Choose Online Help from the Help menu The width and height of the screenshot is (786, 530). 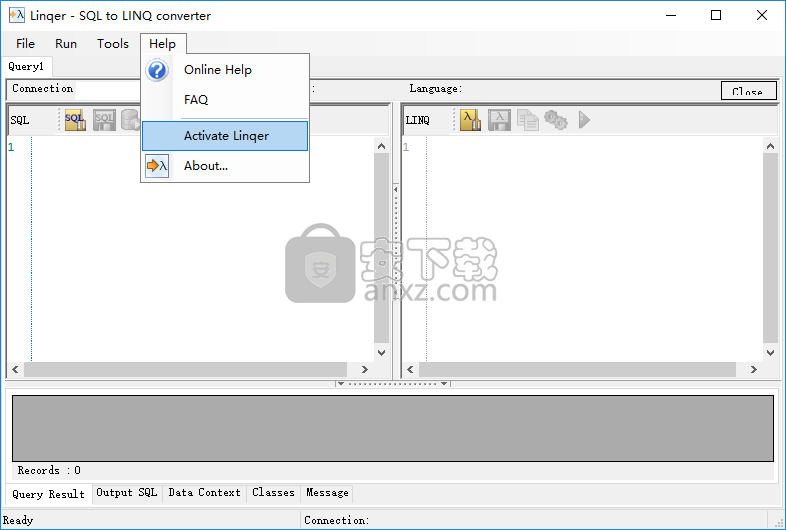[x=225, y=70]
